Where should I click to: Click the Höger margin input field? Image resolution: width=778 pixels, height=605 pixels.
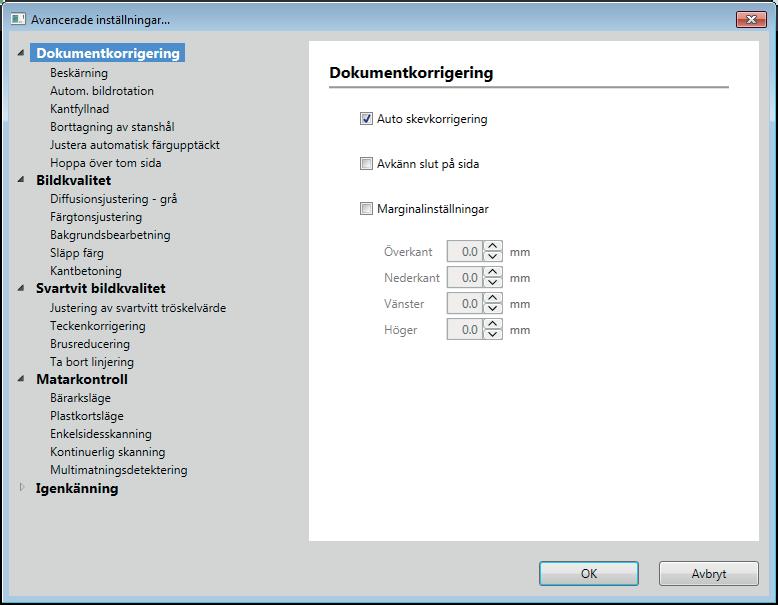465,329
